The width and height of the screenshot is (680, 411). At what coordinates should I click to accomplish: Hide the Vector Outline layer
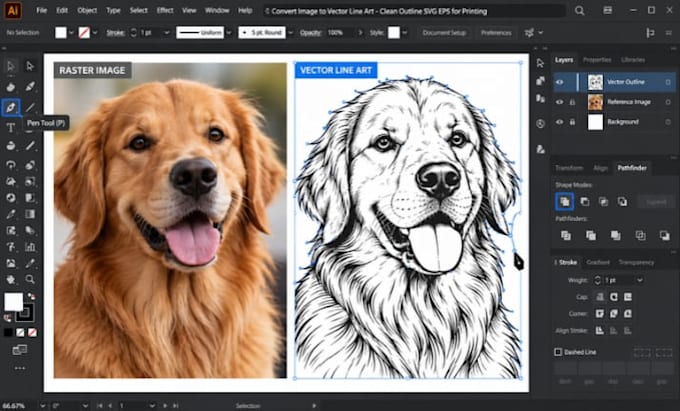click(560, 82)
